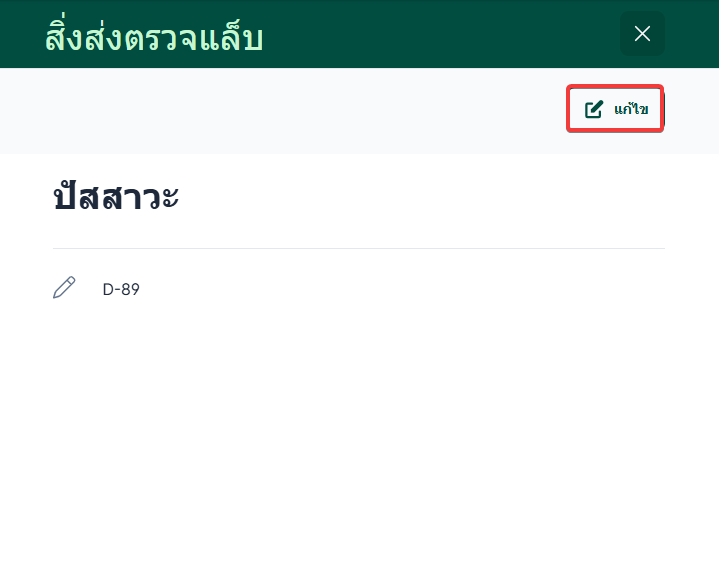
Task: Click the large bold ปัสสาวะ title
Action: [116, 198]
